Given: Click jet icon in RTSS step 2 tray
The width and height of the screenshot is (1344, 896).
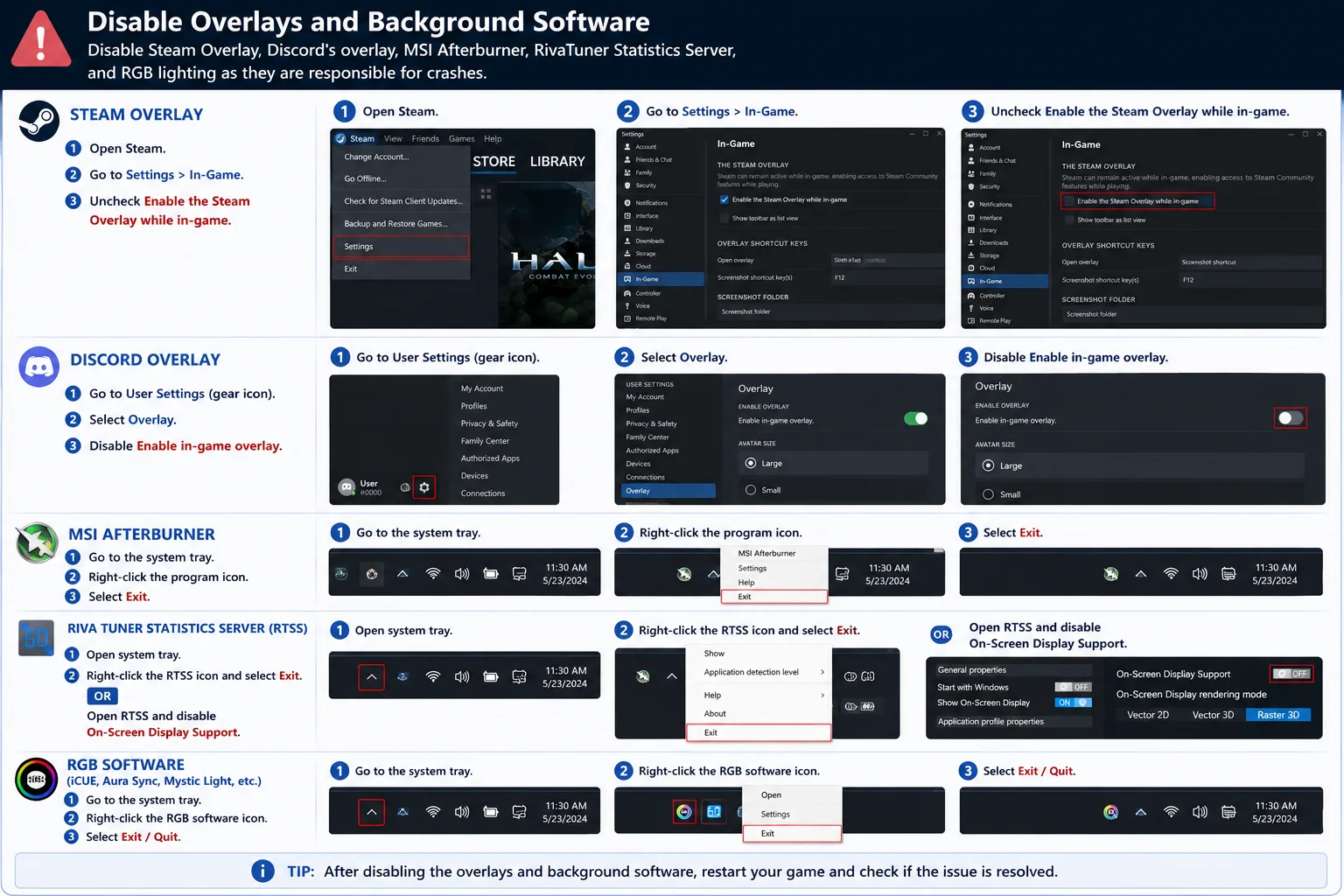Looking at the screenshot, I should click(642, 676).
